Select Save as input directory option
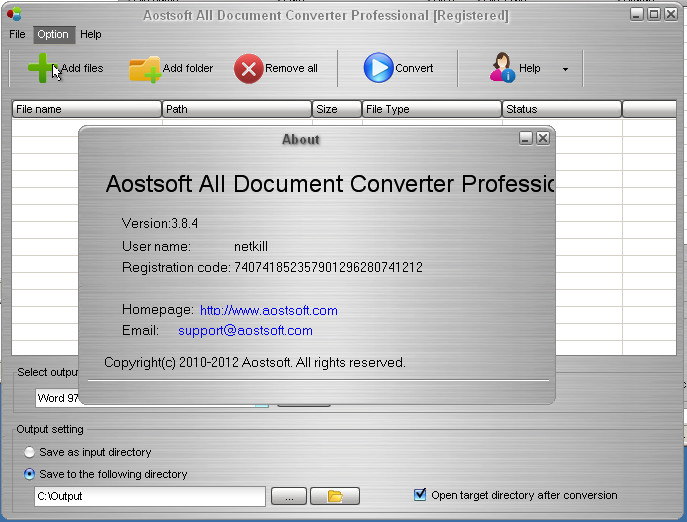 [x=29, y=452]
